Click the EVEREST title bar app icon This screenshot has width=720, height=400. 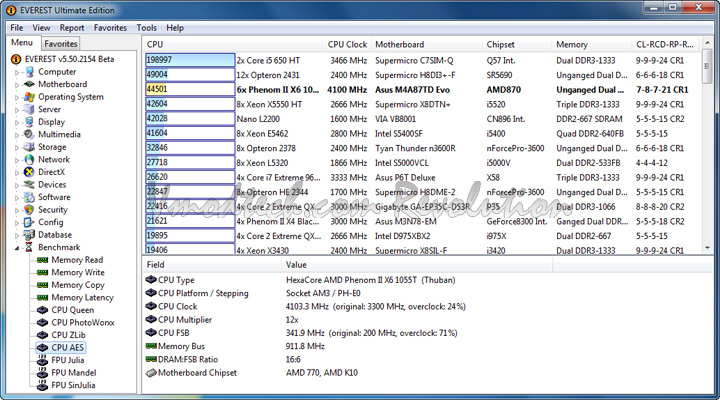[11, 10]
